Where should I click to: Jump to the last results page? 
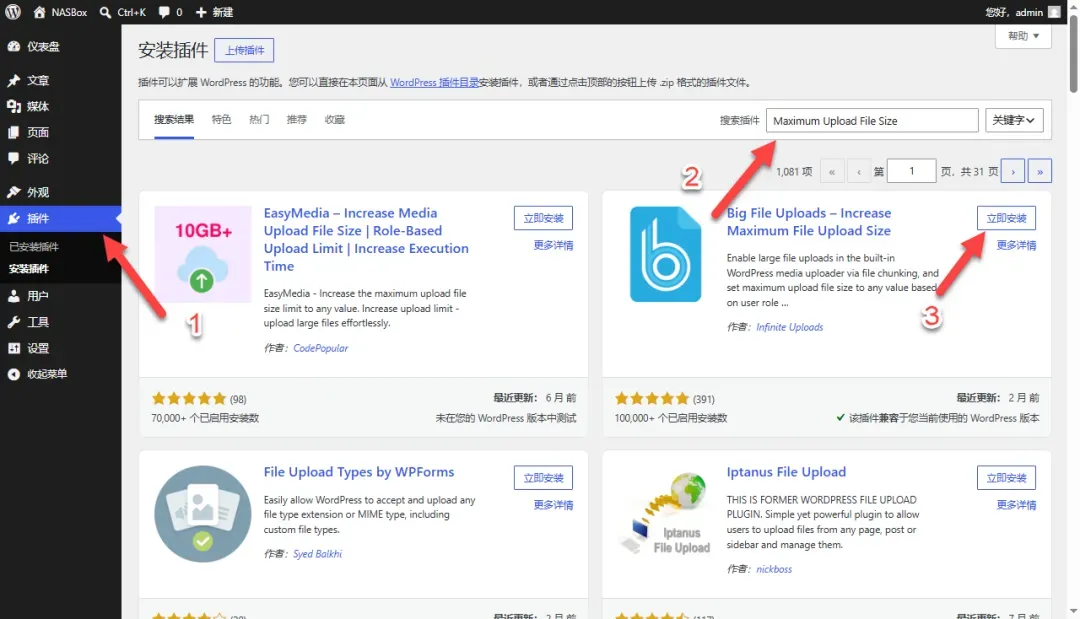tap(1039, 171)
